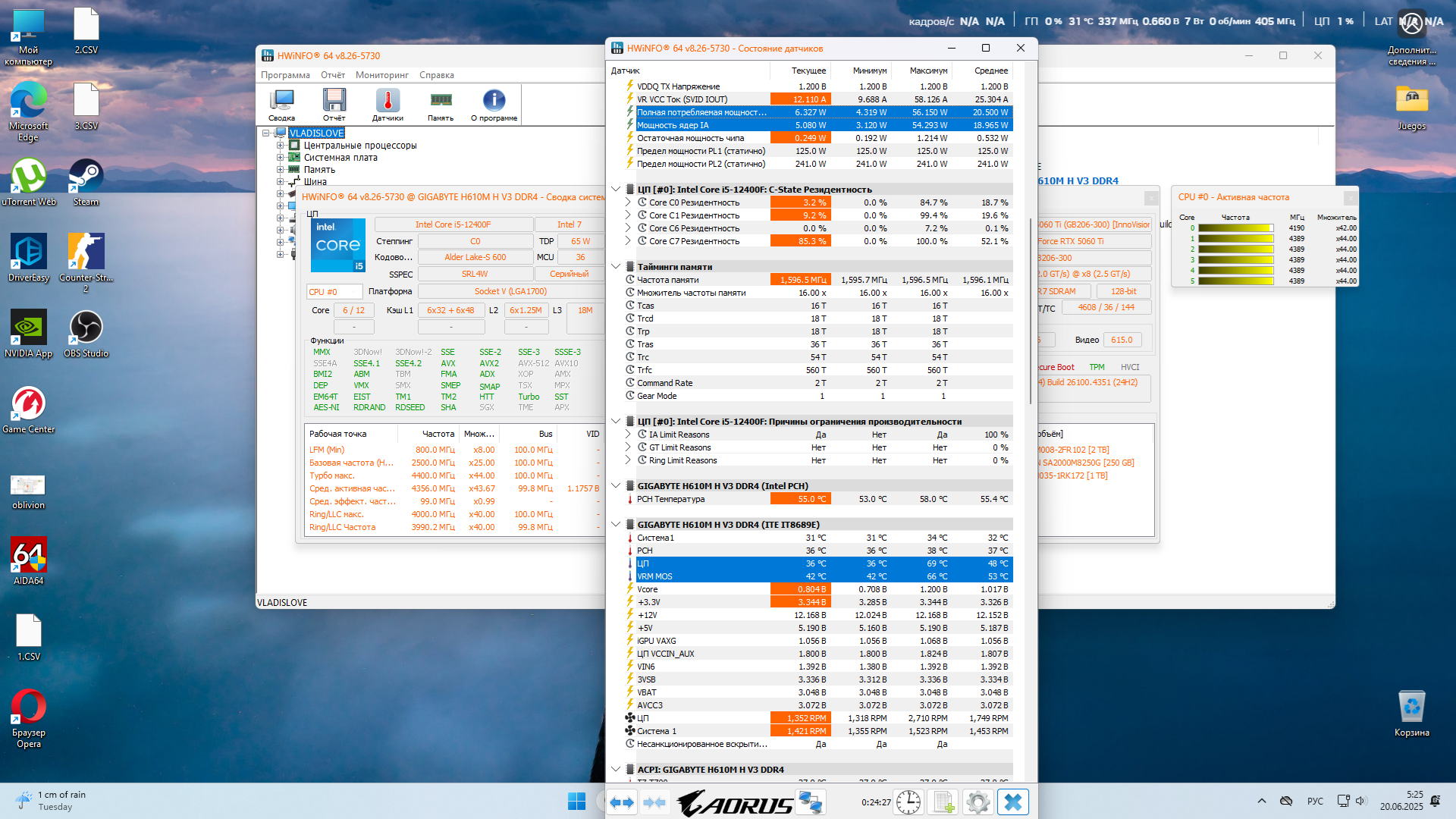
Task: Click the Отчёт save report icon
Action: coord(334,105)
